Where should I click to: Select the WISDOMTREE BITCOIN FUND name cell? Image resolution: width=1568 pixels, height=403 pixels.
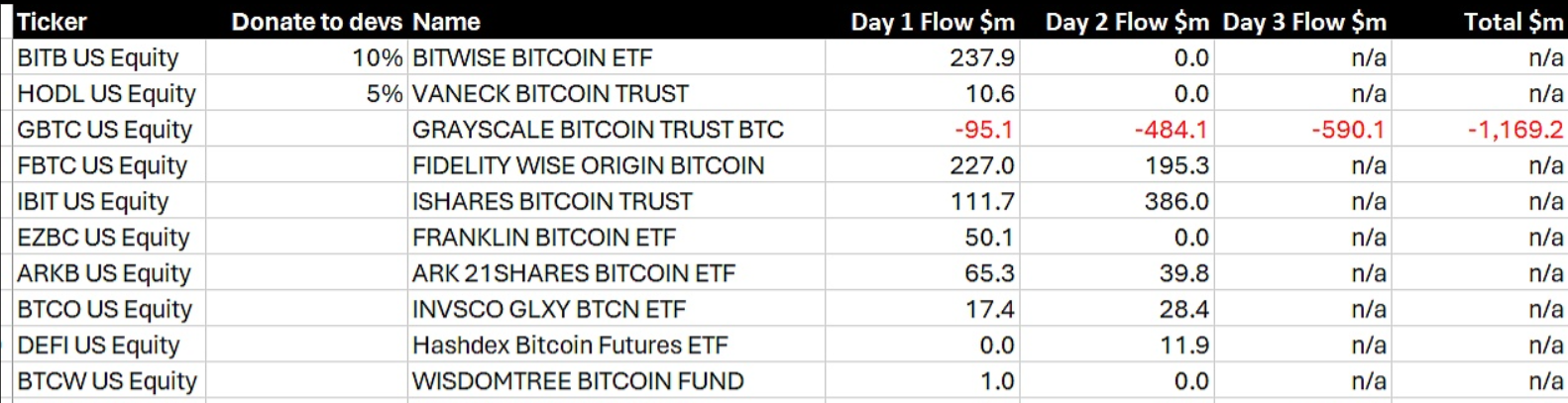click(x=578, y=381)
